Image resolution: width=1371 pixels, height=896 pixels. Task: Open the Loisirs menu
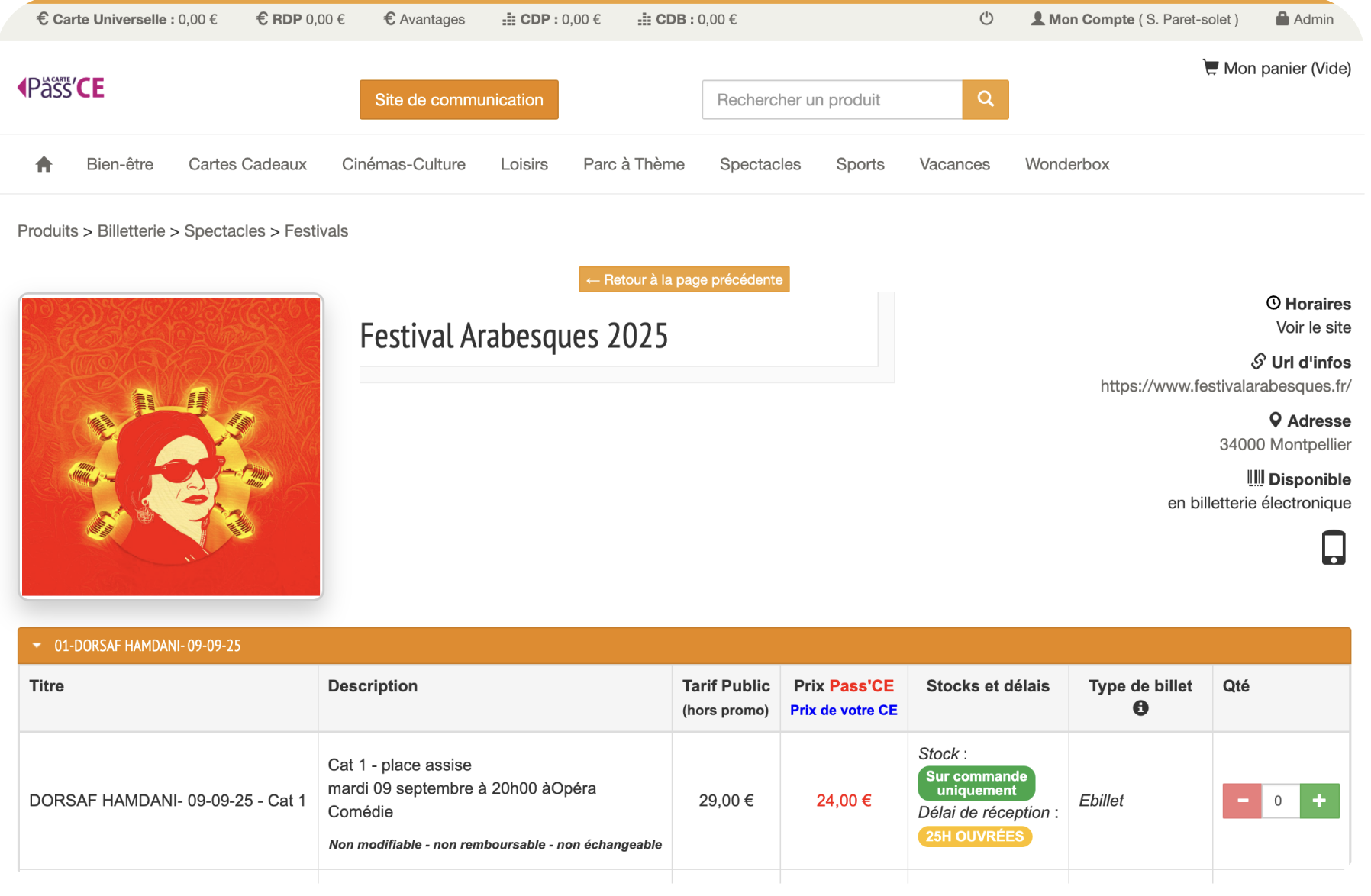point(524,164)
